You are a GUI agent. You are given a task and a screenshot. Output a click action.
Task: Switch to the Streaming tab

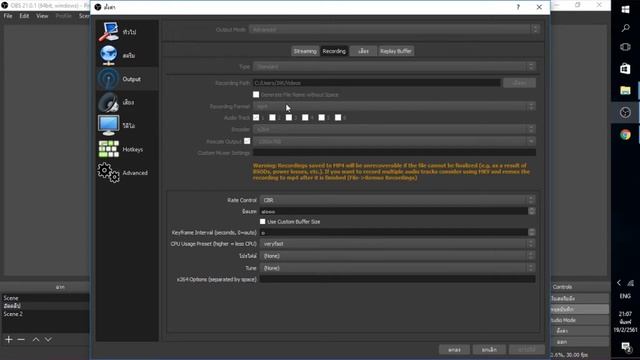pos(305,51)
